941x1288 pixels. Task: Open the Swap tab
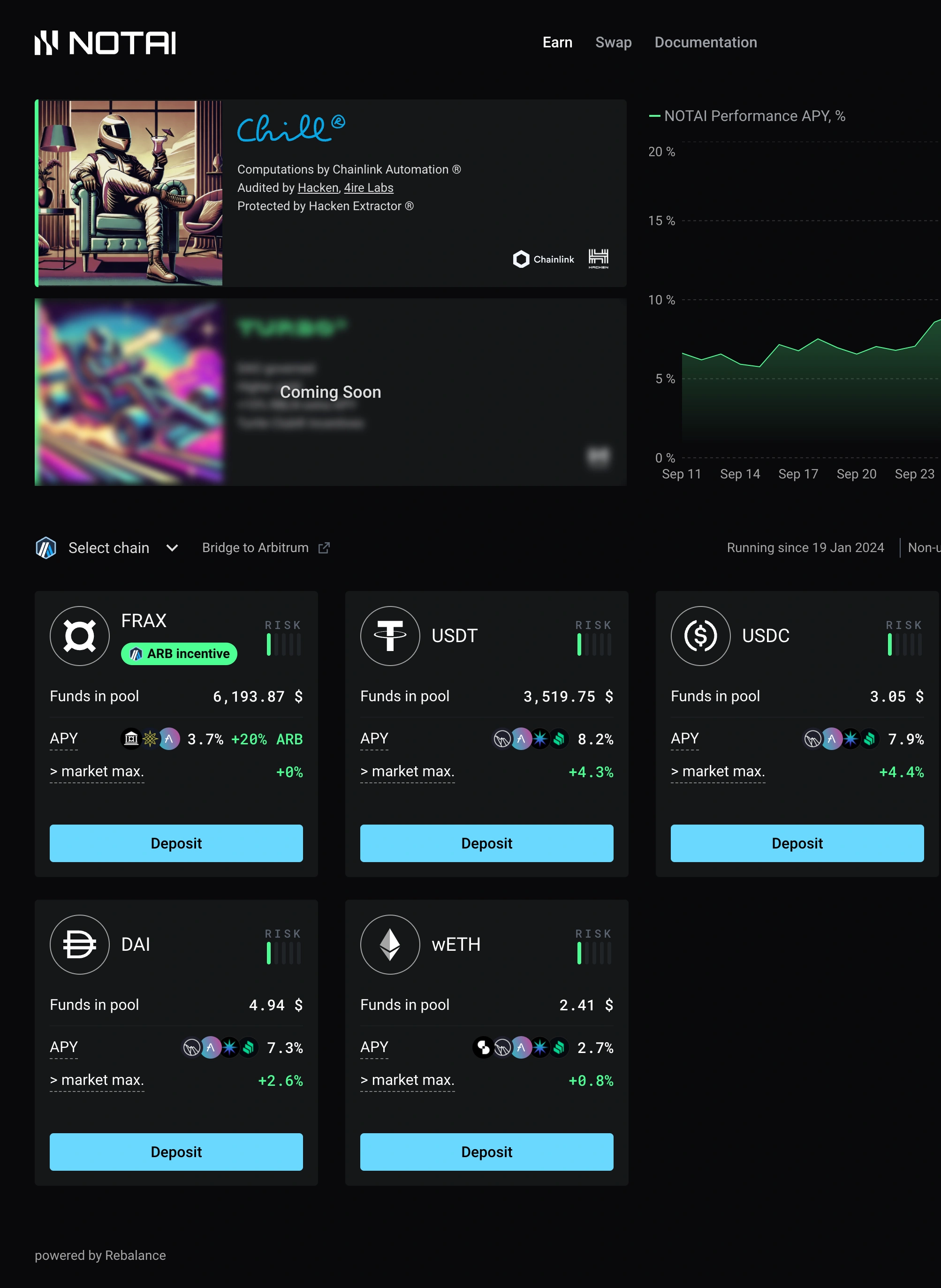613,43
